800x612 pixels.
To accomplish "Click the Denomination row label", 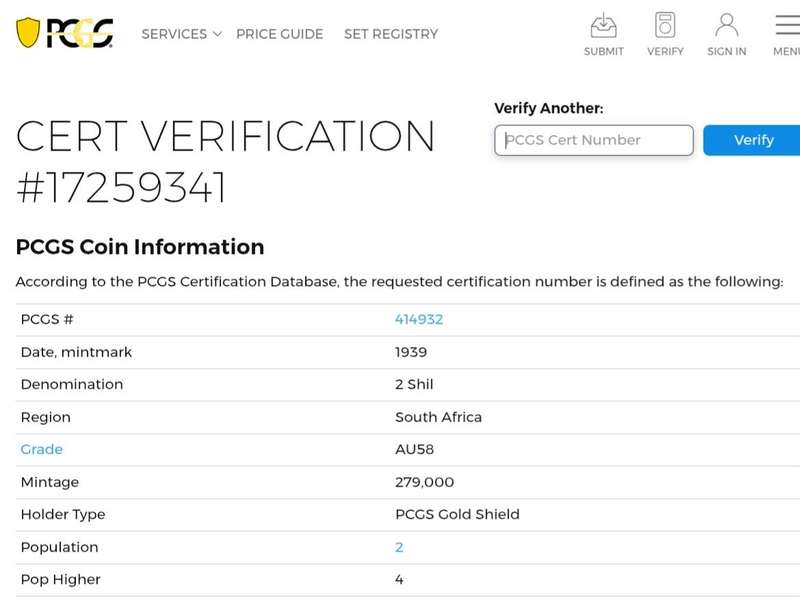I will pos(72,385).
